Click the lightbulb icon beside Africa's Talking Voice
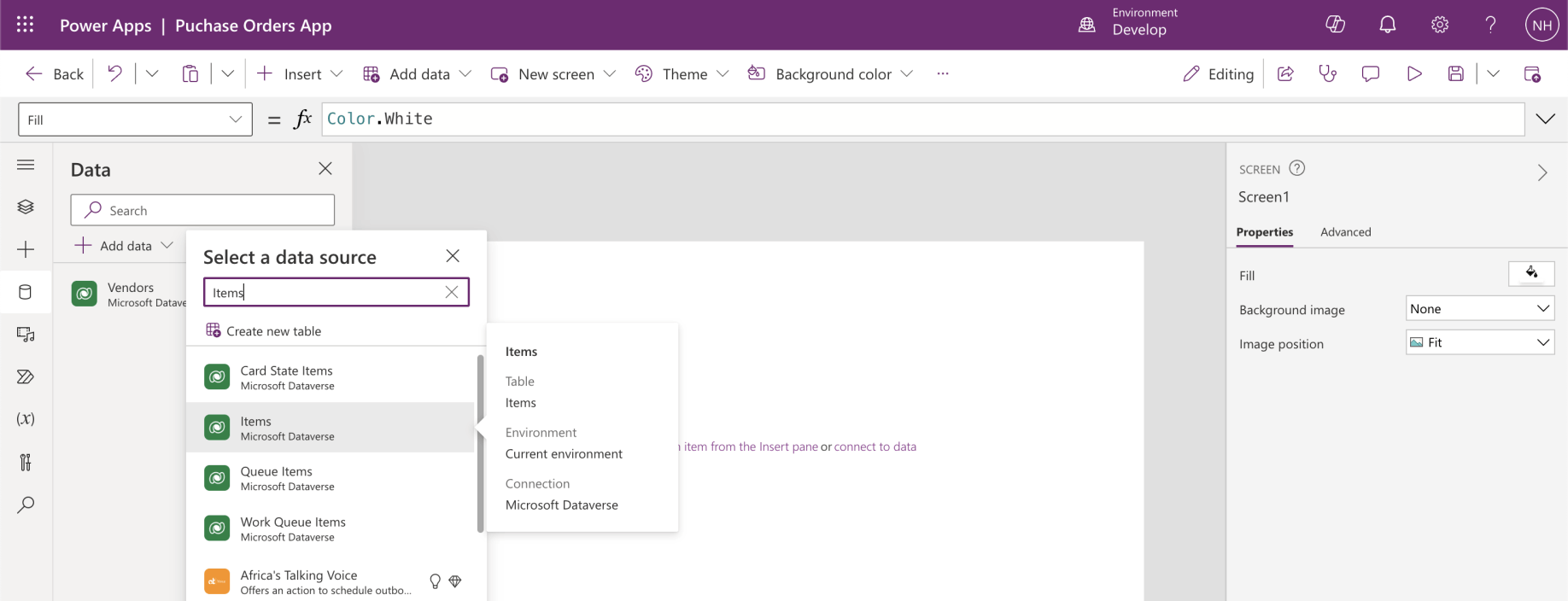This screenshot has height=601, width=1568. tap(435, 581)
